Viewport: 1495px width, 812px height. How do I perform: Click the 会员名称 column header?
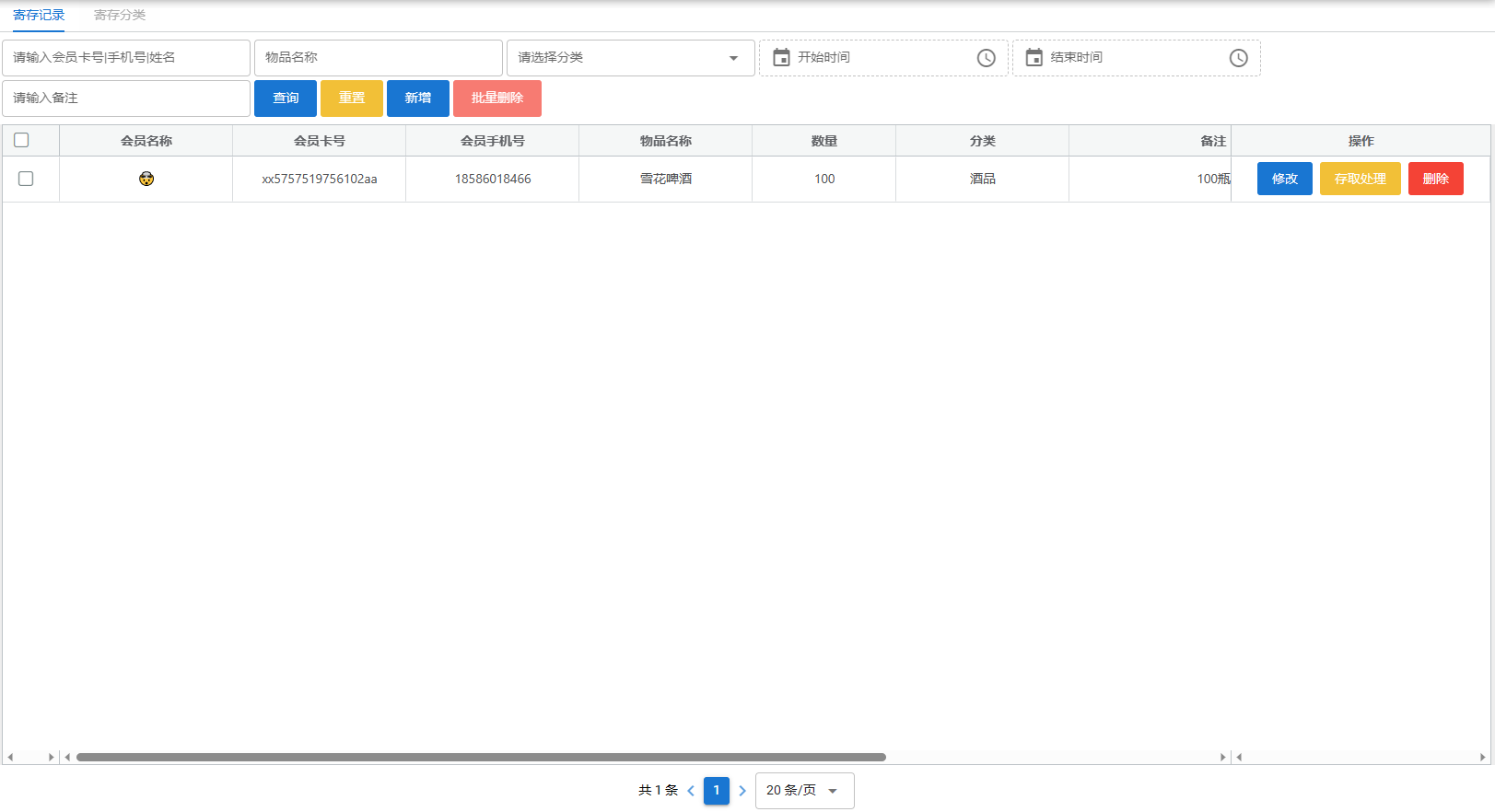coord(146,141)
